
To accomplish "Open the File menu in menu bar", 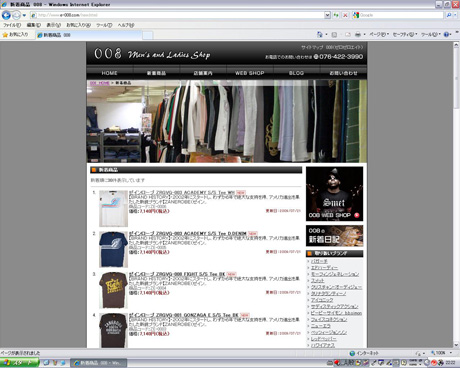I will [x=12, y=25].
